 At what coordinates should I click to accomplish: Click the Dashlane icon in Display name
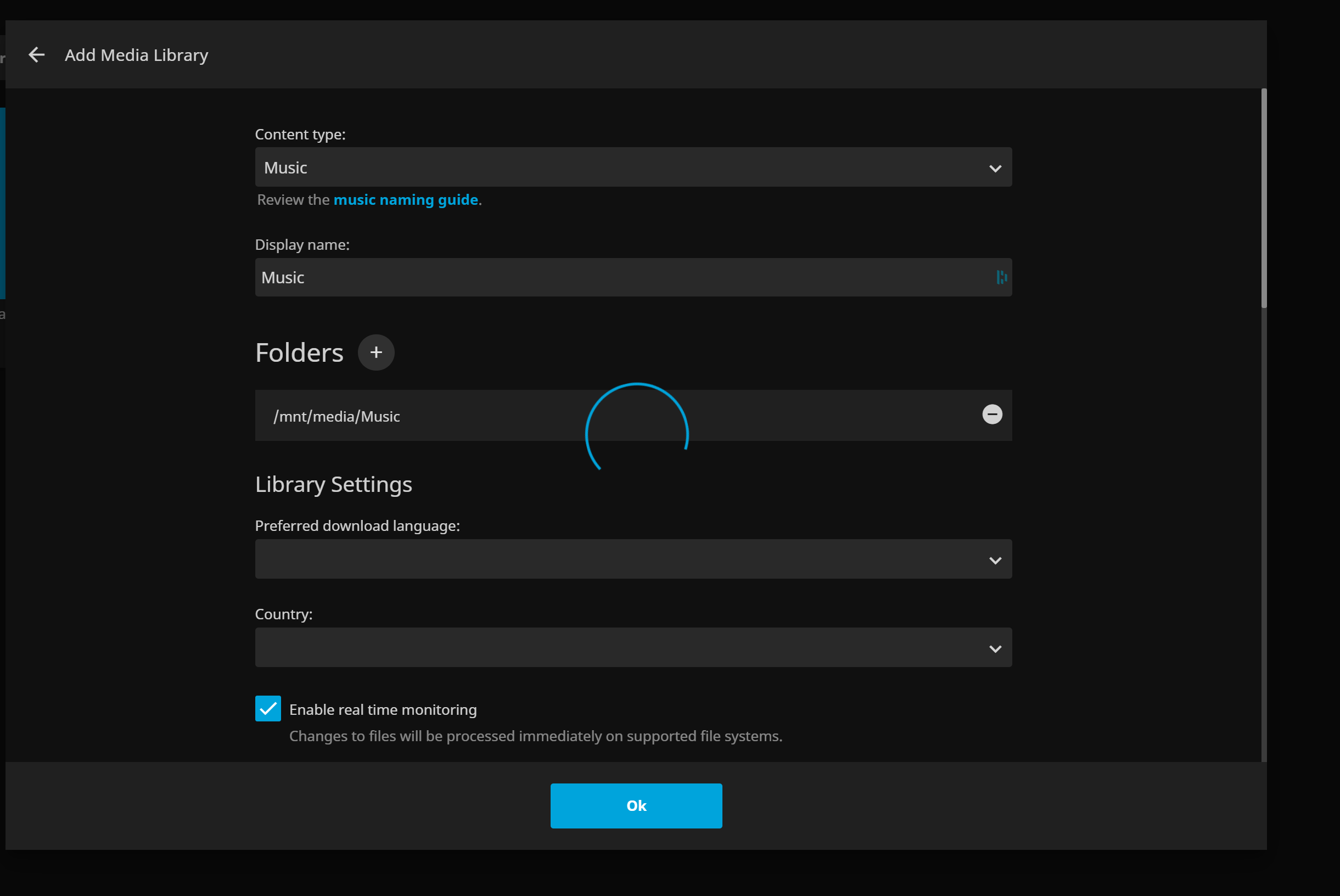1001,277
